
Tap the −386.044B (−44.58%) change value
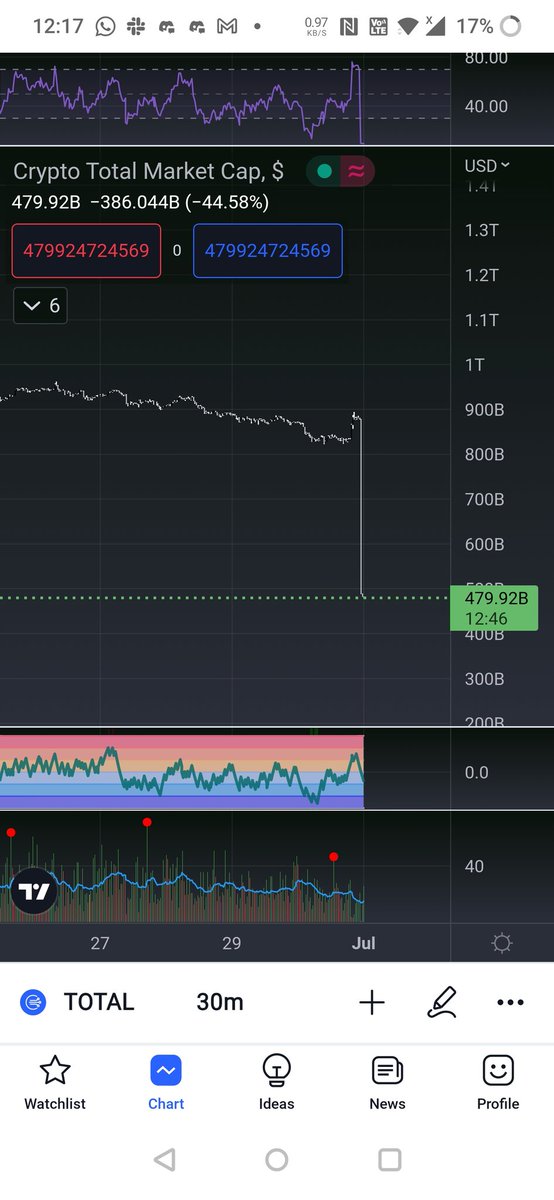coord(179,202)
